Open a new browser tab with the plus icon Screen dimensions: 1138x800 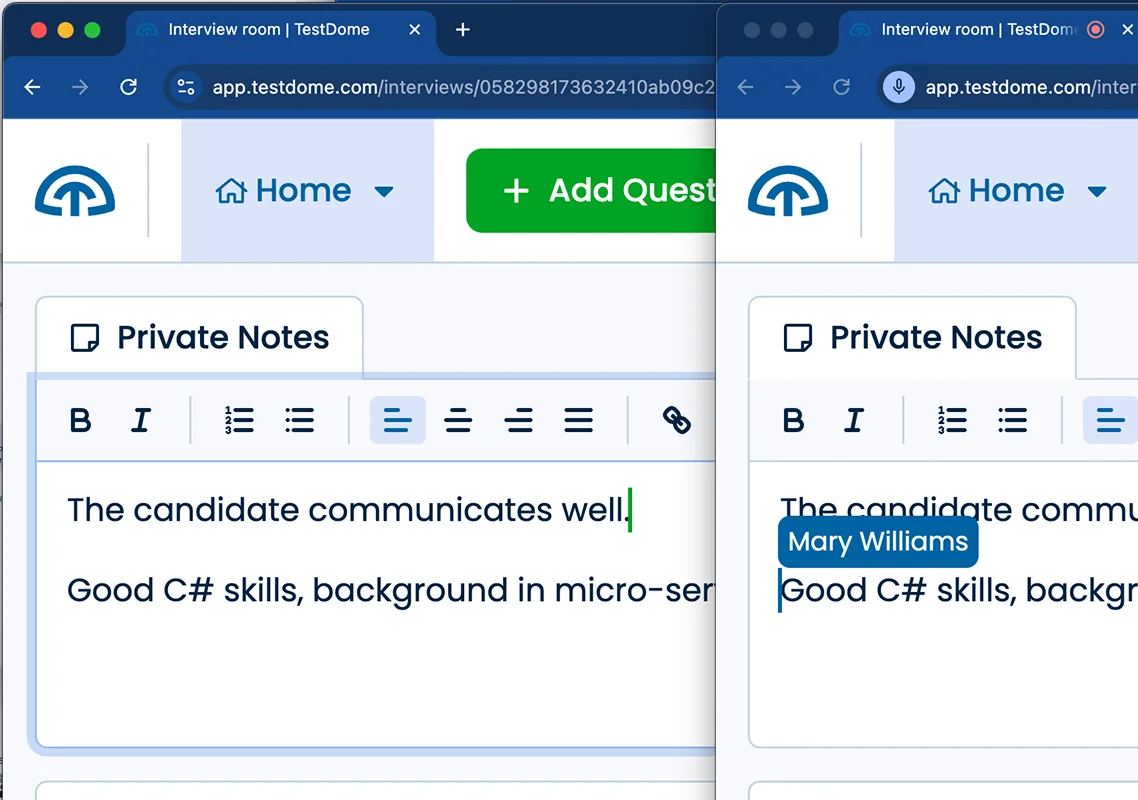pyautogui.click(x=462, y=30)
